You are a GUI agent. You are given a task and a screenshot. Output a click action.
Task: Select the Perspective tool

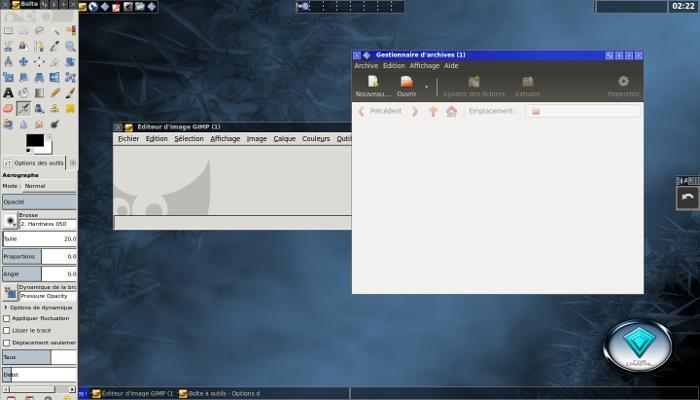39,78
